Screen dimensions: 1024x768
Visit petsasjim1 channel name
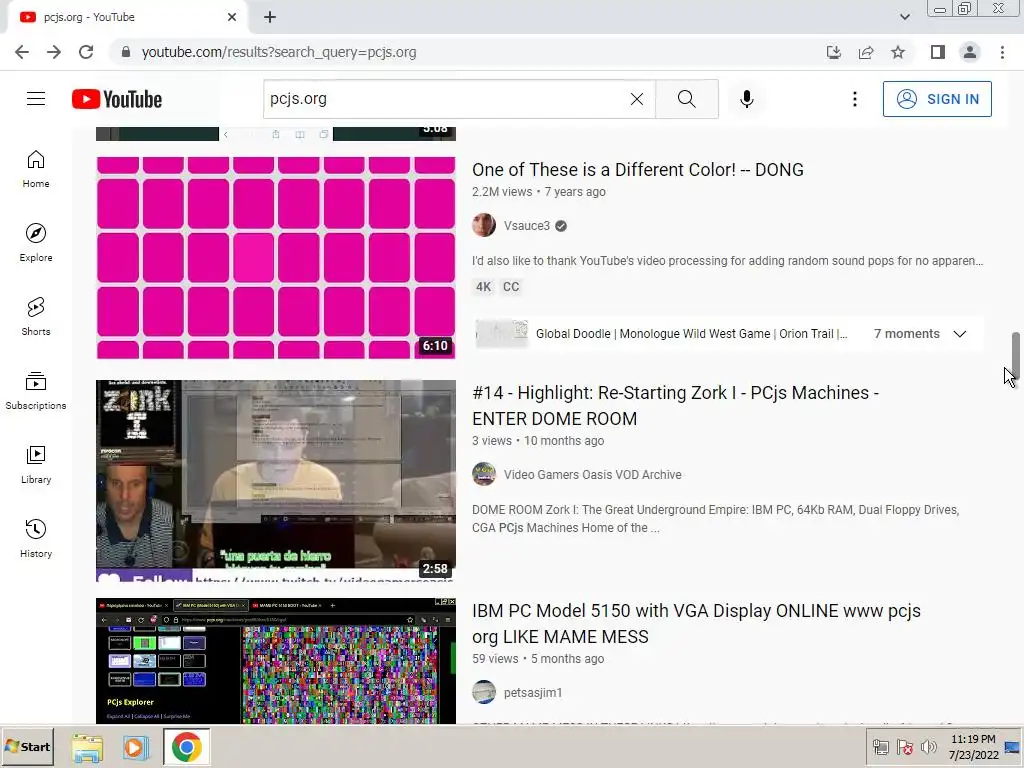coord(533,693)
